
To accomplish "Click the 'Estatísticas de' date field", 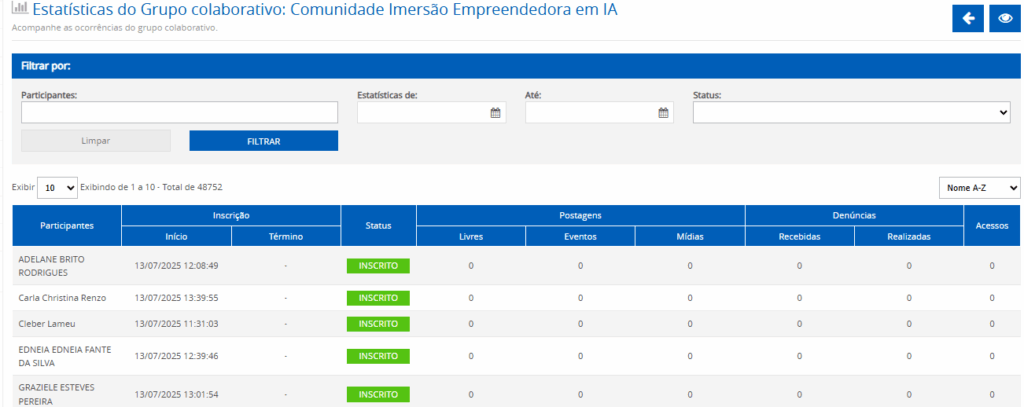I will point(422,113).
